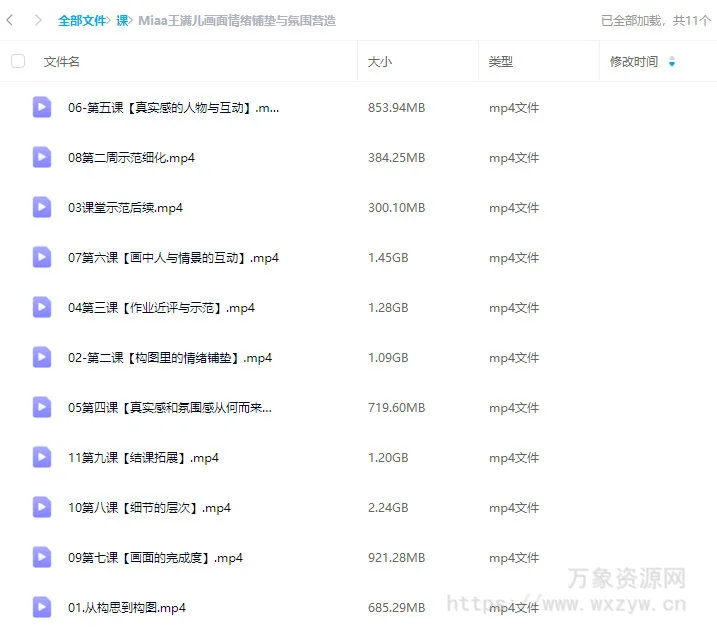
Task: Open file 01.从构思到构图.mp4
Action: click(x=127, y=608)
